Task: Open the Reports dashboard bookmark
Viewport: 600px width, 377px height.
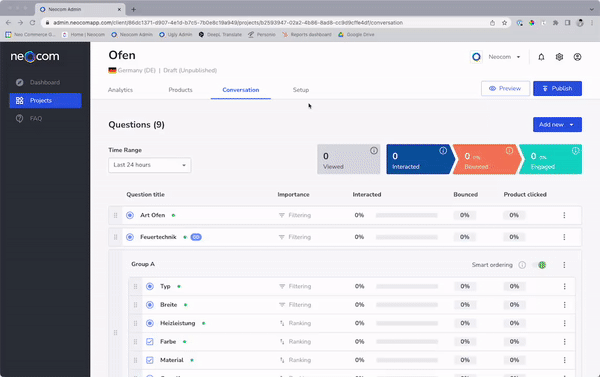Action: point(307,34)
